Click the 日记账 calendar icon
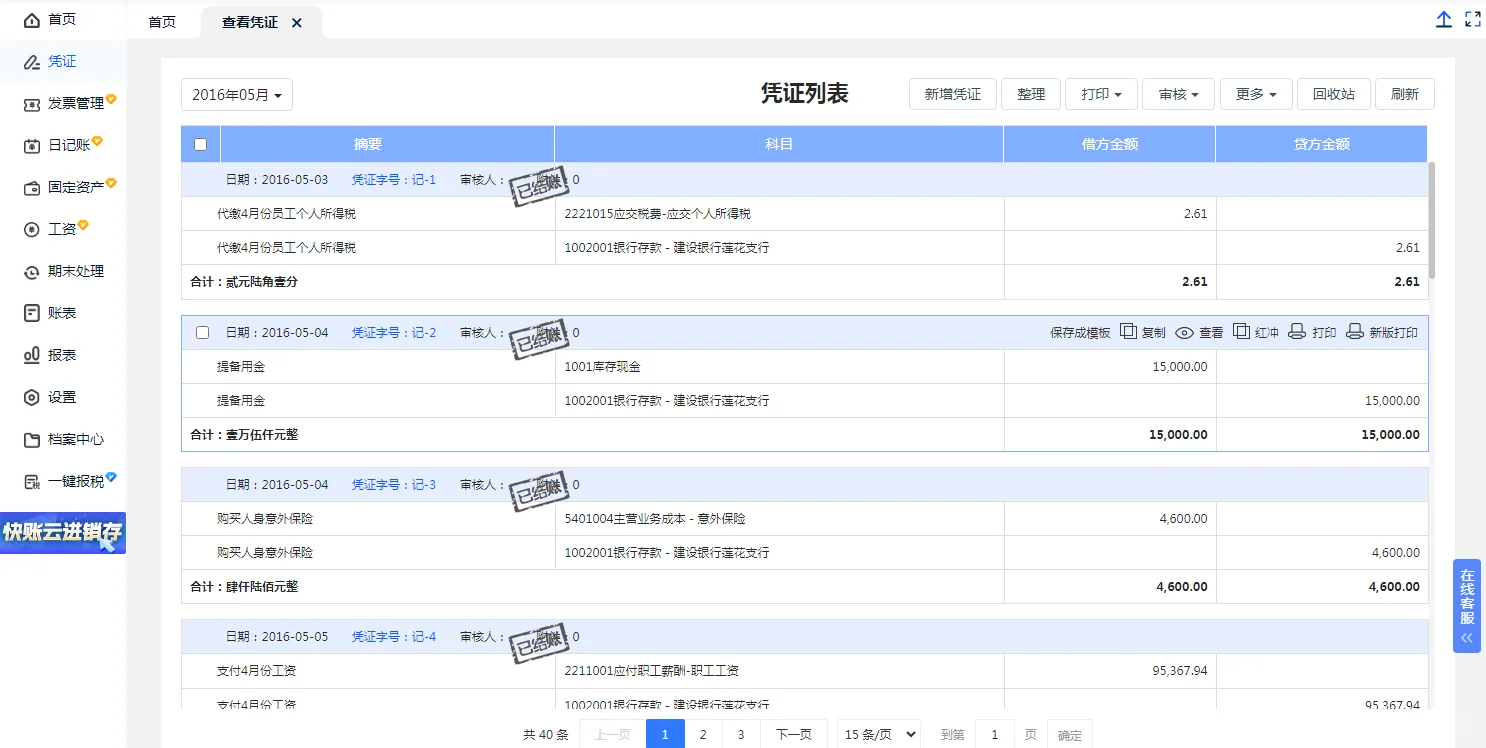Viewport: 1486px width, 748px height. 32,145
